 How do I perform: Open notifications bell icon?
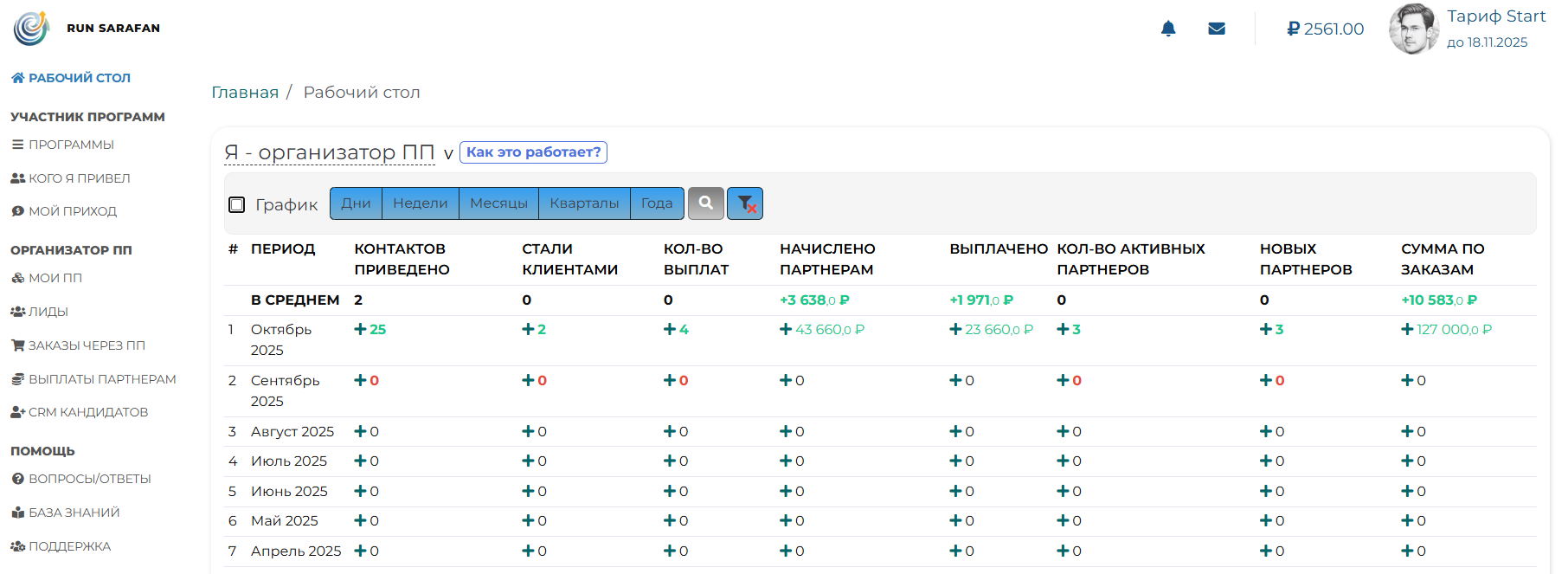point(1168,29)
